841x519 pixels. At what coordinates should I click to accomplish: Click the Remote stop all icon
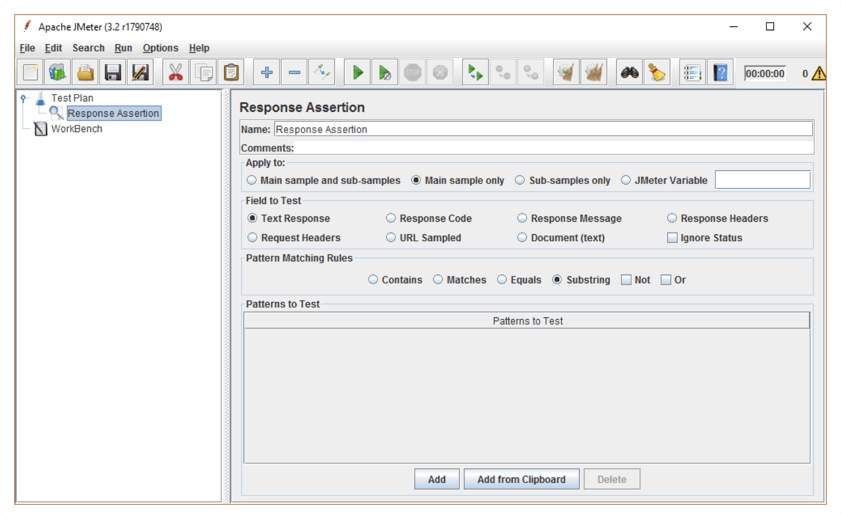(503, 72)
